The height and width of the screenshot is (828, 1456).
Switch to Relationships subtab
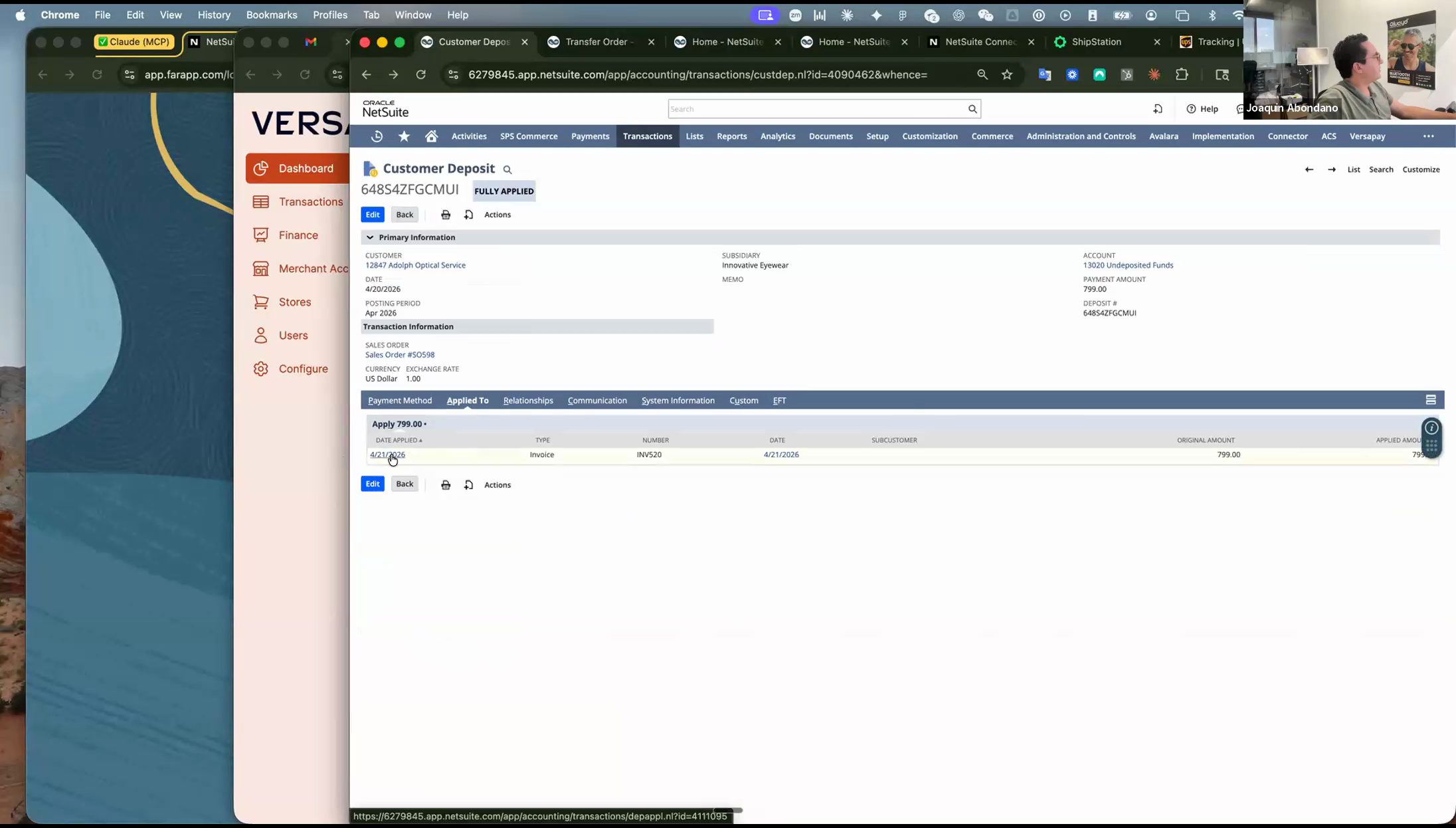click(528, 400)
